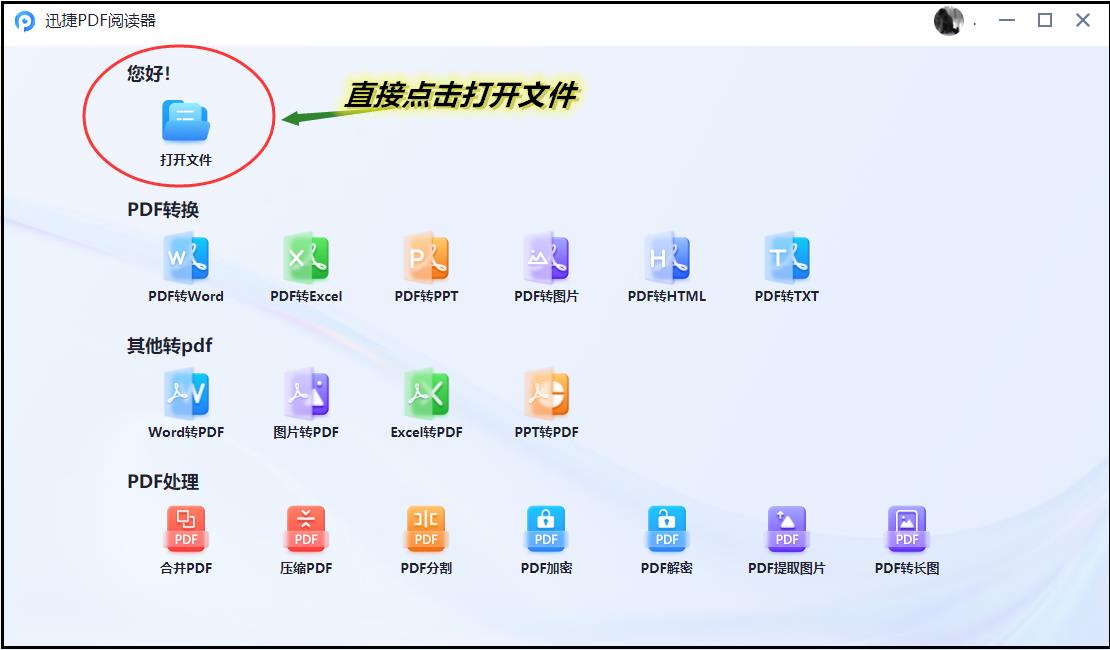
Task: Click PDF加密 encryption icon
Action: (547, 529)
